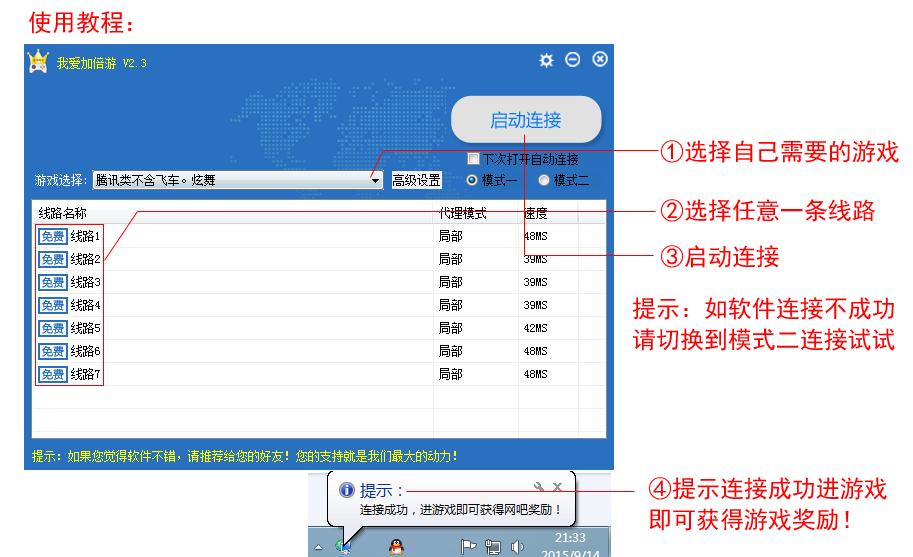Open settings via the gear icon
Viewport: 913px width, 557px height.
546,60
